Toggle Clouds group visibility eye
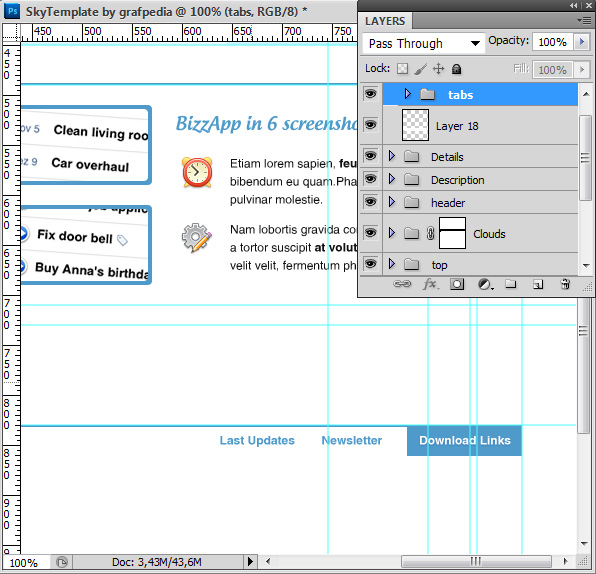Screen dimensions: 596x574 tap(371, 233)
